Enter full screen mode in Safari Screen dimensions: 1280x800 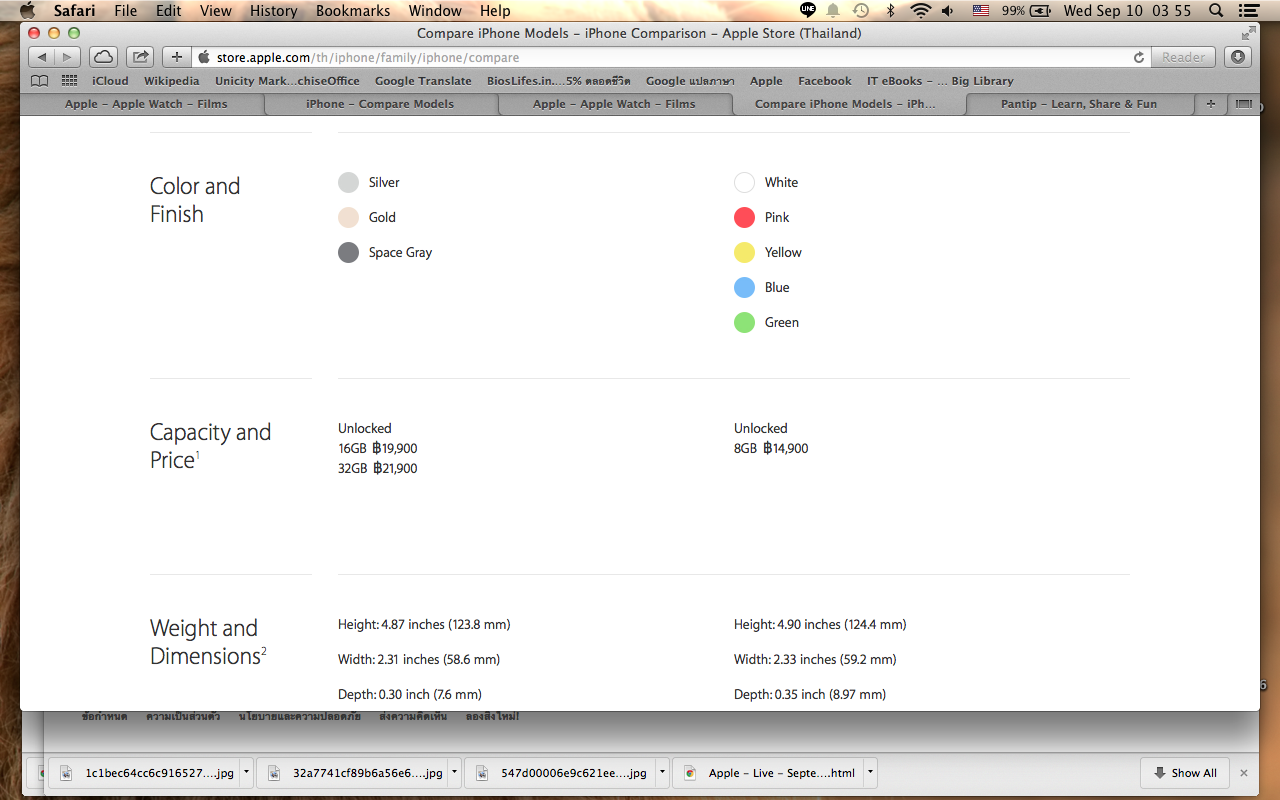point(1248,33)
